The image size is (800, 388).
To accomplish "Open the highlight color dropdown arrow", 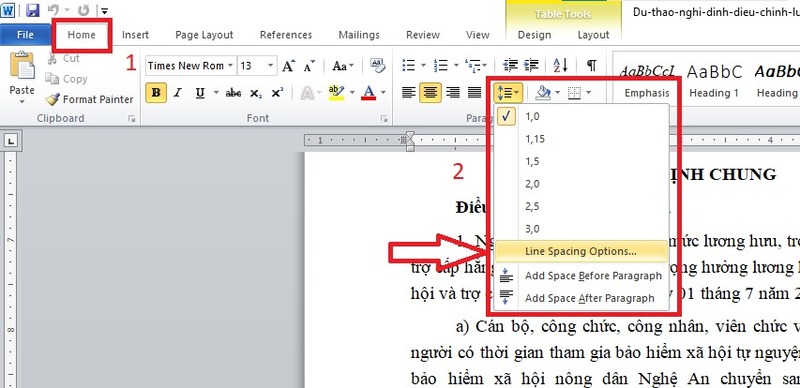I will 353,93.
